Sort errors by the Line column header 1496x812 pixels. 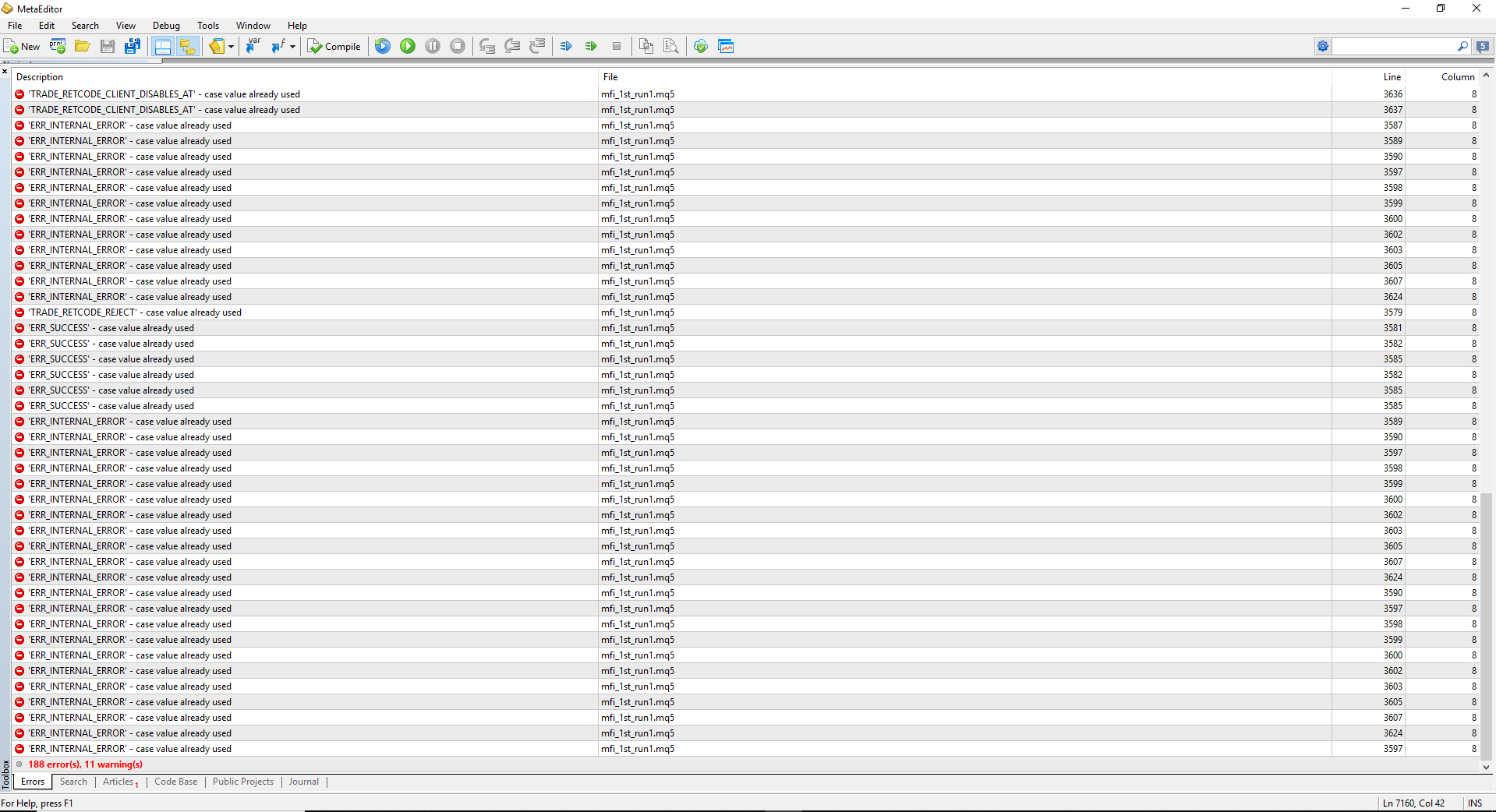[x=1369, y=77]
